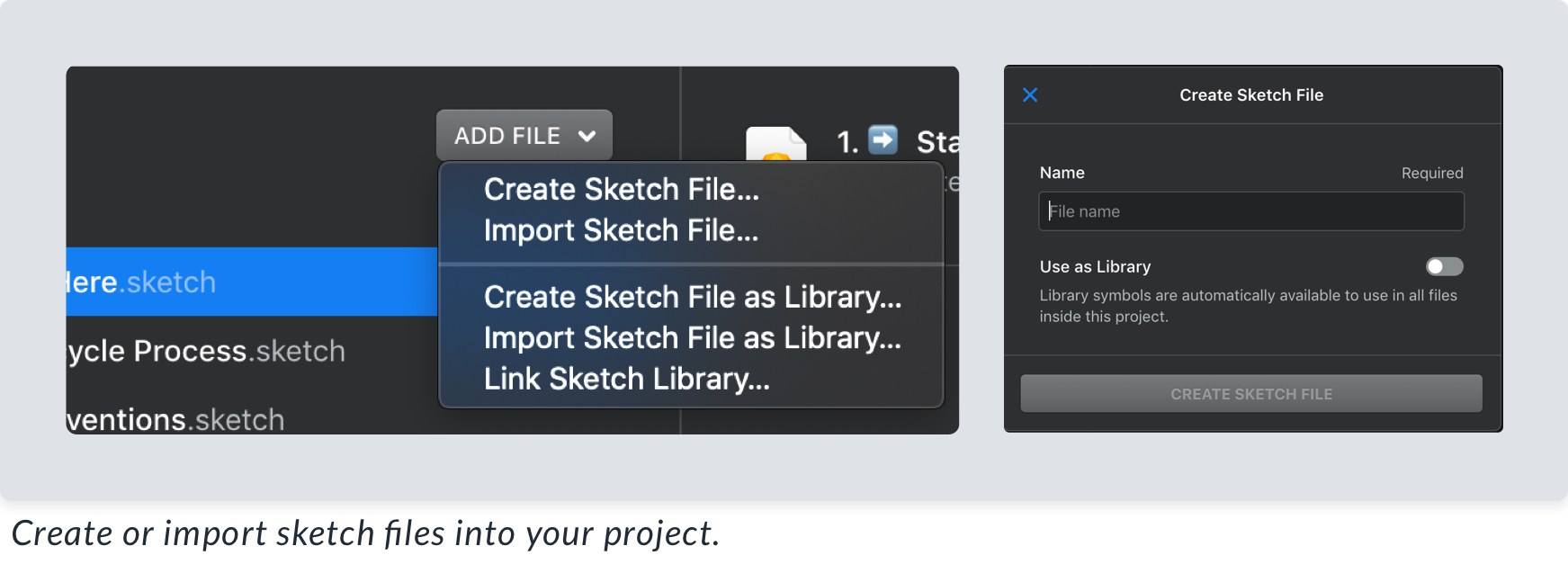
Task: Close the Create Sketch File dialog
Action: click(1030, 95)
